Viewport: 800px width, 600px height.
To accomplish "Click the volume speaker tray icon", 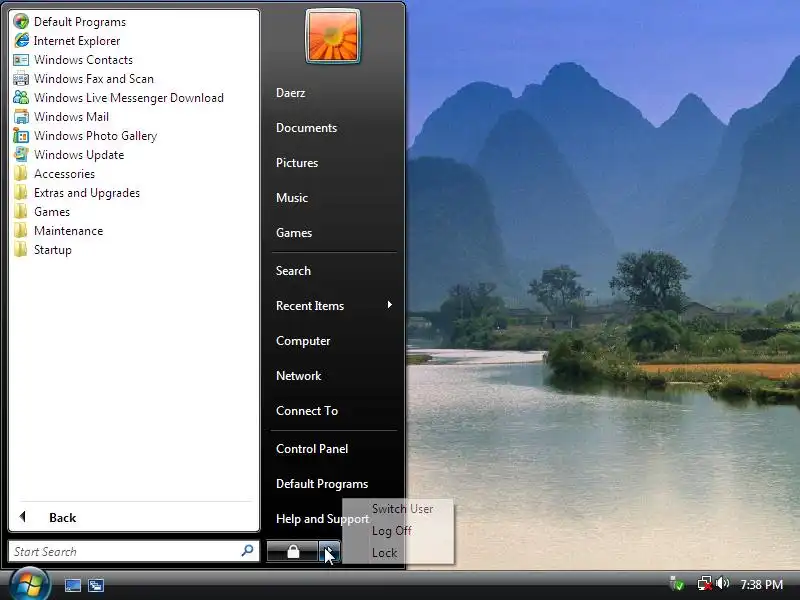I will tap(722, 583).
